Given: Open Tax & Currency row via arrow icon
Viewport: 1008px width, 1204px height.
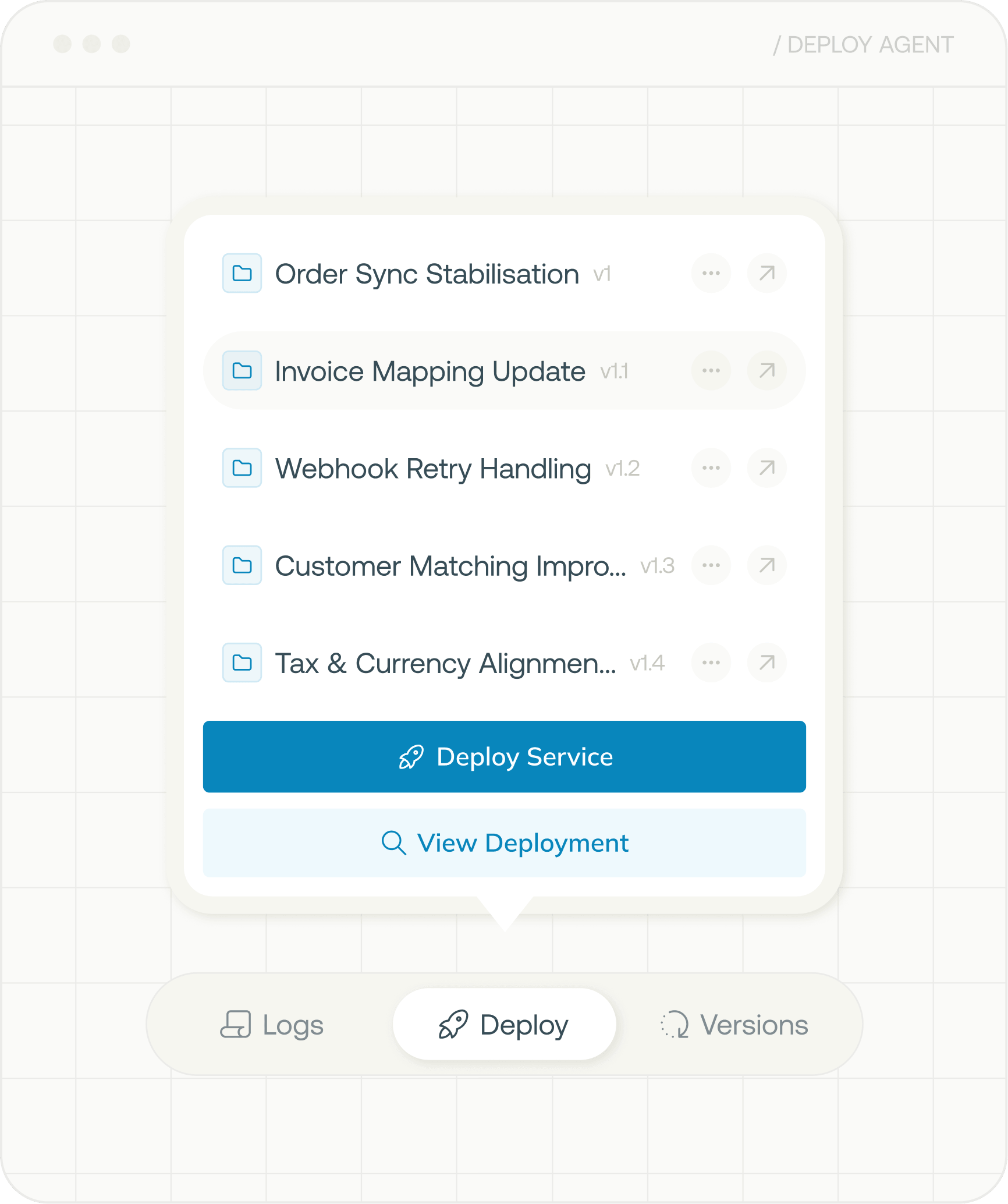Looking at the screenshot, I should [x=766, y=663].
